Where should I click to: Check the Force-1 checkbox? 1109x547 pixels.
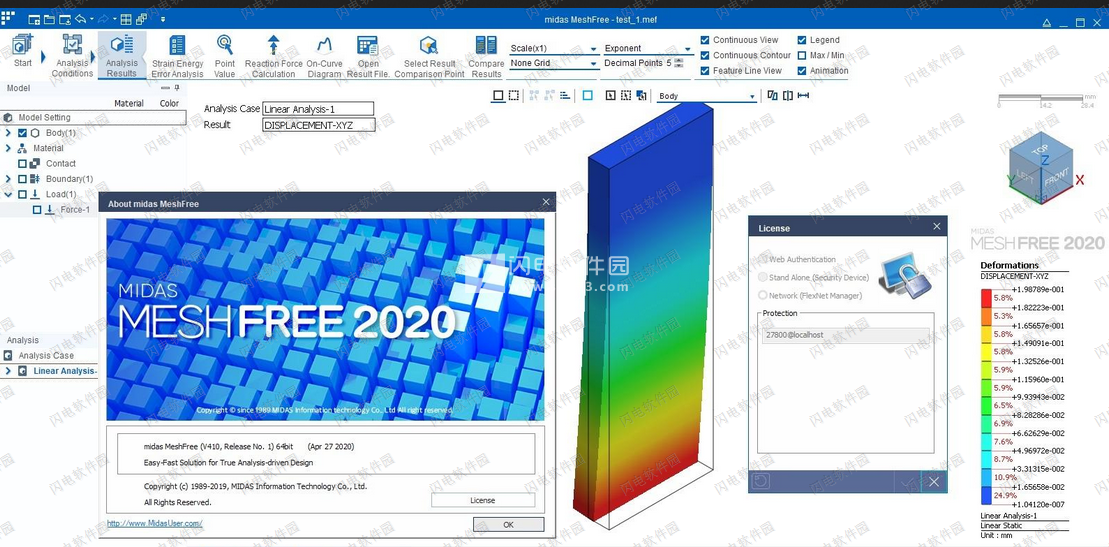coord(37,209)
